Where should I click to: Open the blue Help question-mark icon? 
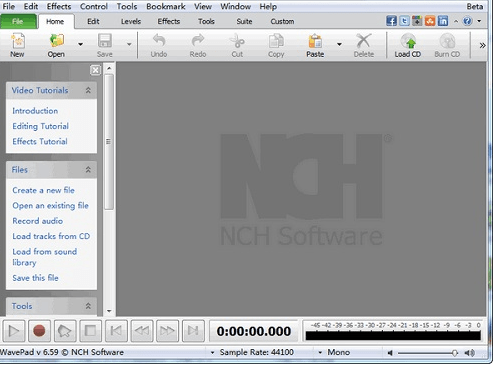[467, 21]
